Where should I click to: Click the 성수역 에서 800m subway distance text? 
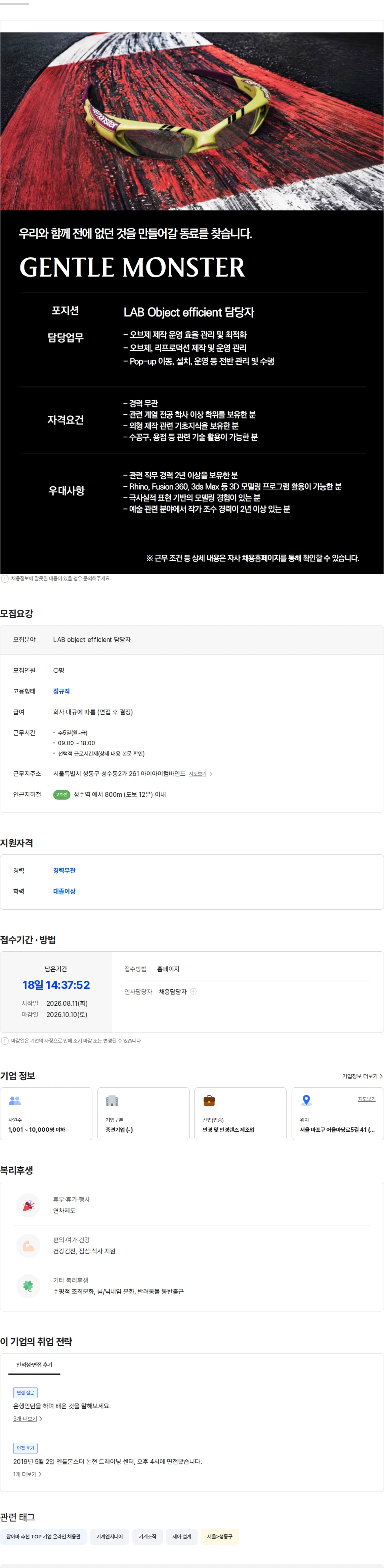pos(120,794)
